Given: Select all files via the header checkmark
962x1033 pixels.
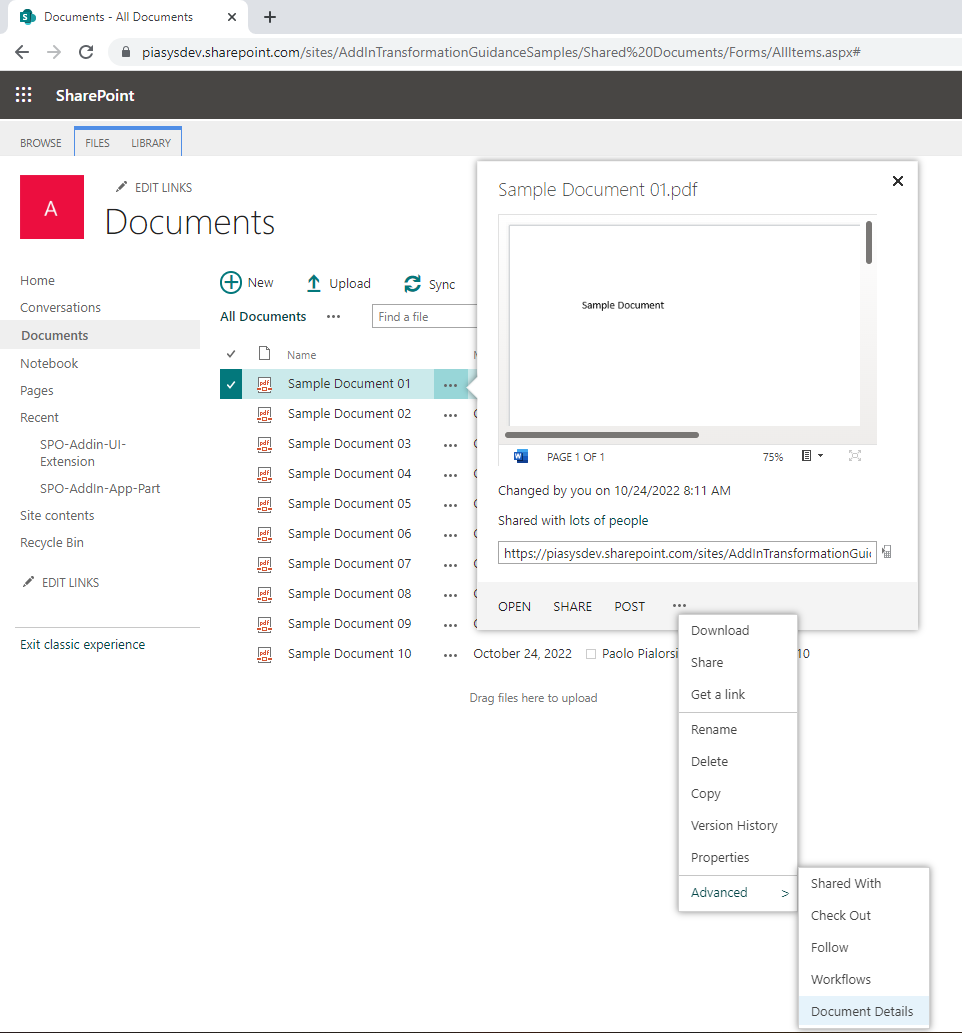Looking at the screenshot, I should pyautogui.click(x=230, y=353).
